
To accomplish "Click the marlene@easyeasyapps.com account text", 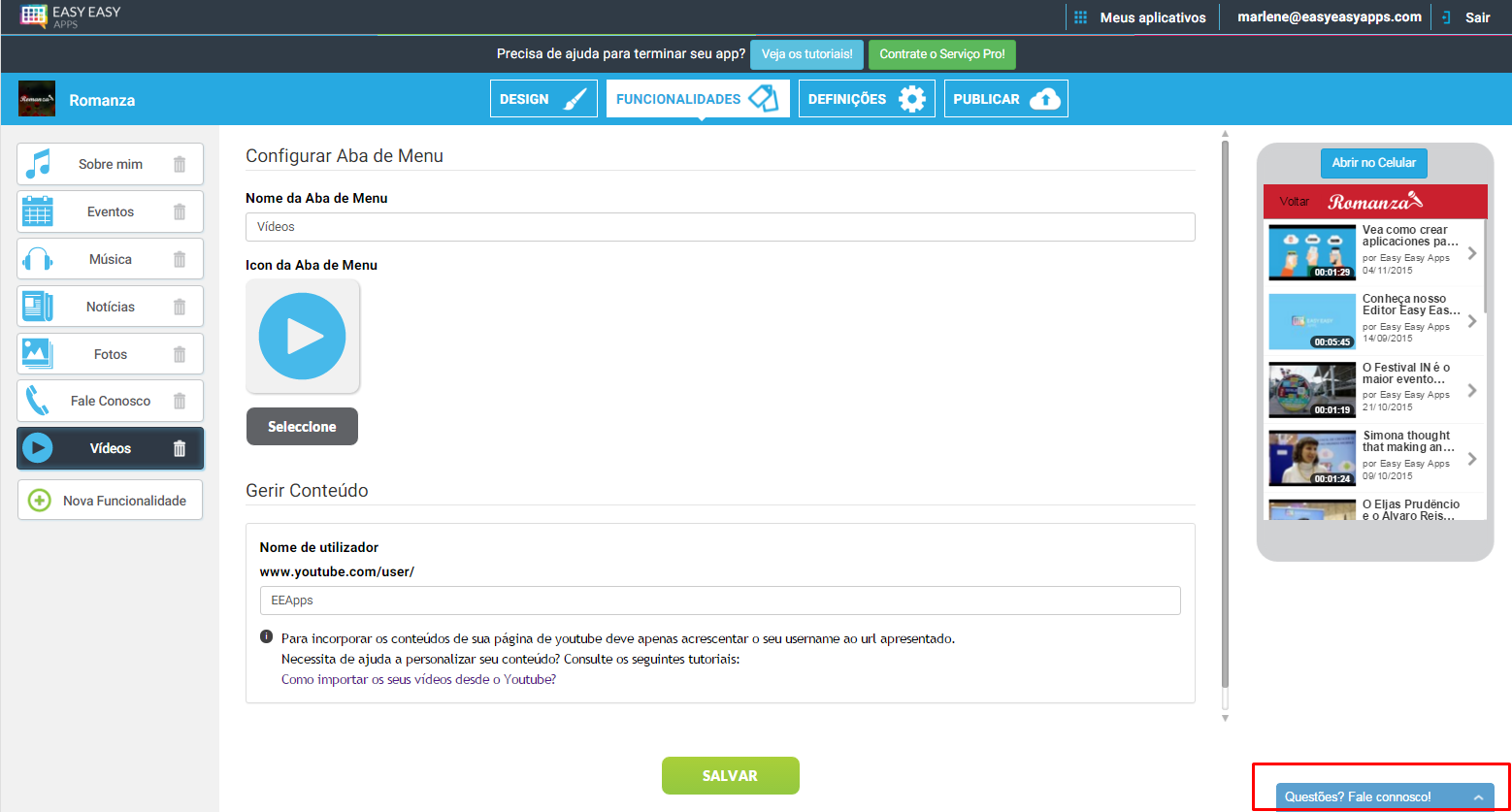I will (x=1330, y=16).
